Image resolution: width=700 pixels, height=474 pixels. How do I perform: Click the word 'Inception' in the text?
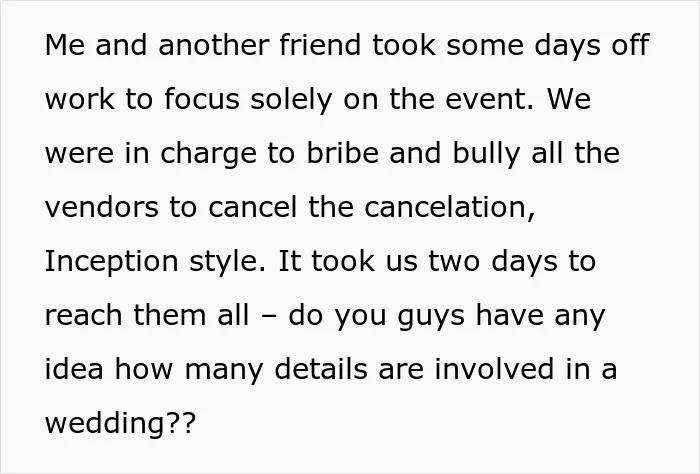(112, 262)
